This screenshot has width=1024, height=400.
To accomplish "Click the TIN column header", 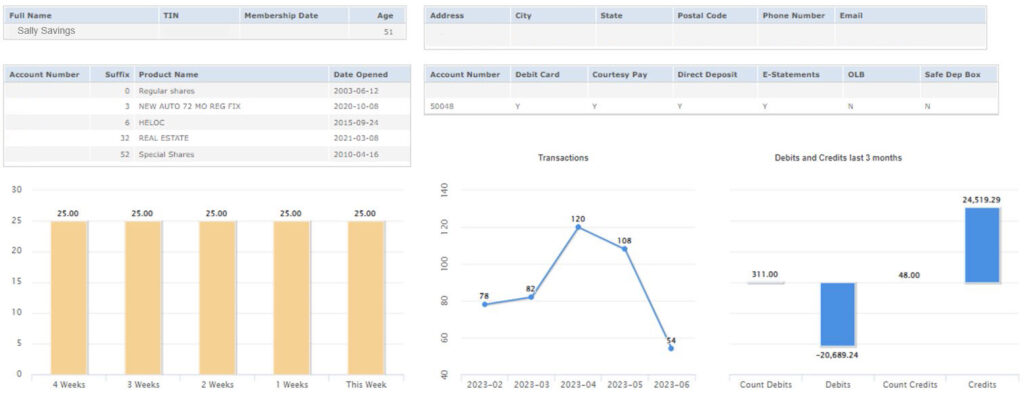I will point(199,16).
